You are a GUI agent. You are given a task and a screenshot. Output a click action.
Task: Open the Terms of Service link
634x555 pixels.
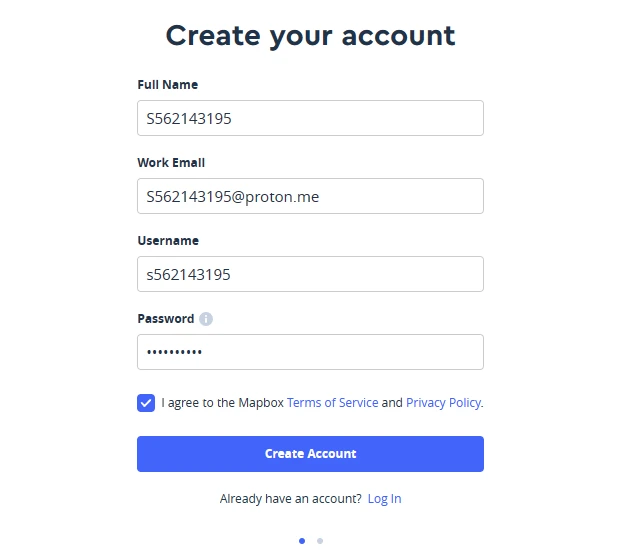click(332, 403)
